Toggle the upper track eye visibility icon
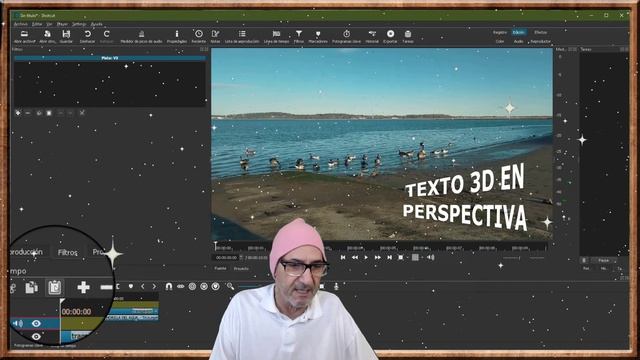The height and width of the screenshot is (360, 640). 36,324
